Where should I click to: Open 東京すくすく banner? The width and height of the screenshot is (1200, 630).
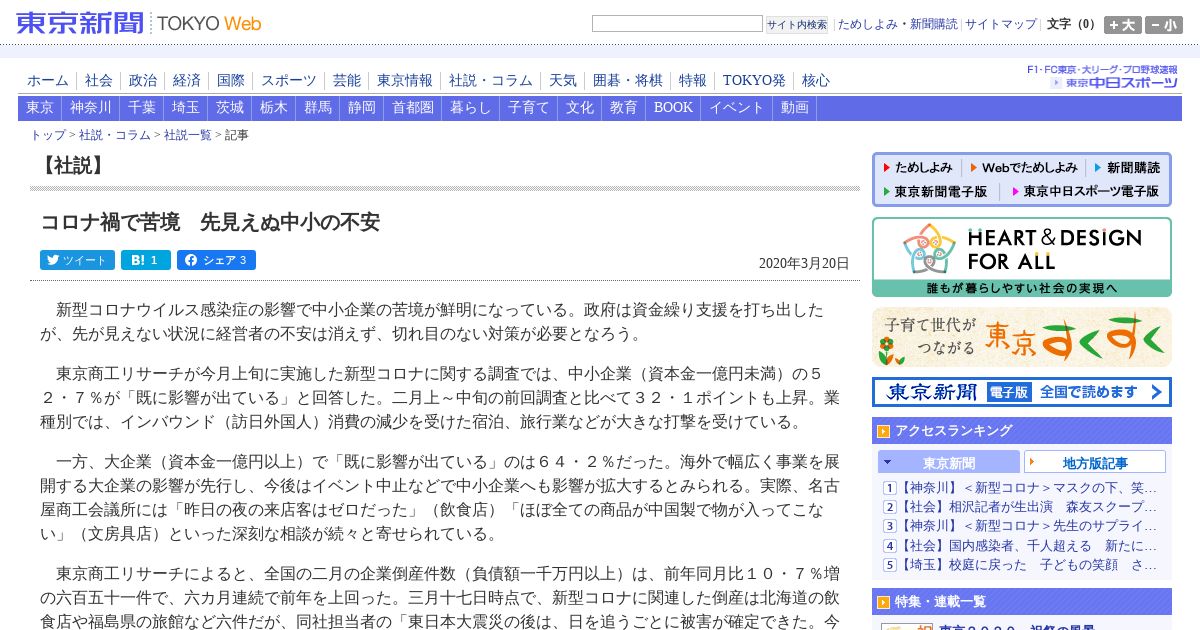[x=1022, y=337]
